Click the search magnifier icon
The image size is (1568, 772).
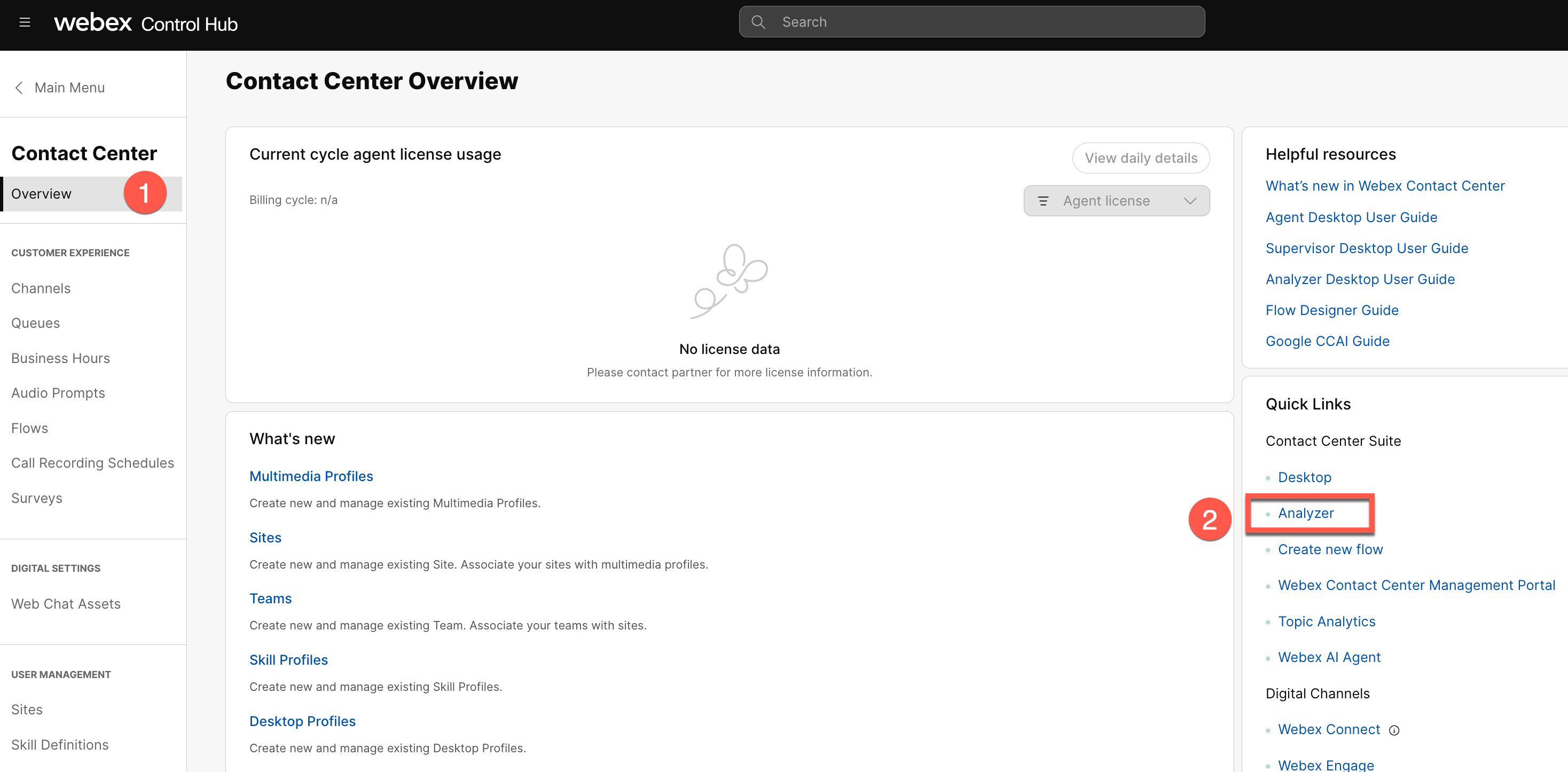758,21
